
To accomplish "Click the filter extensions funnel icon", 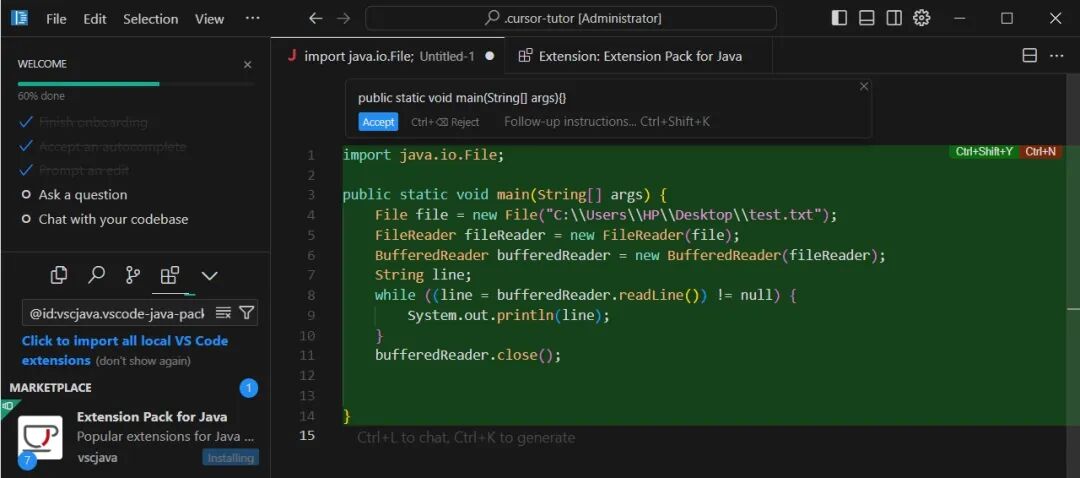I will pos(247,313).
